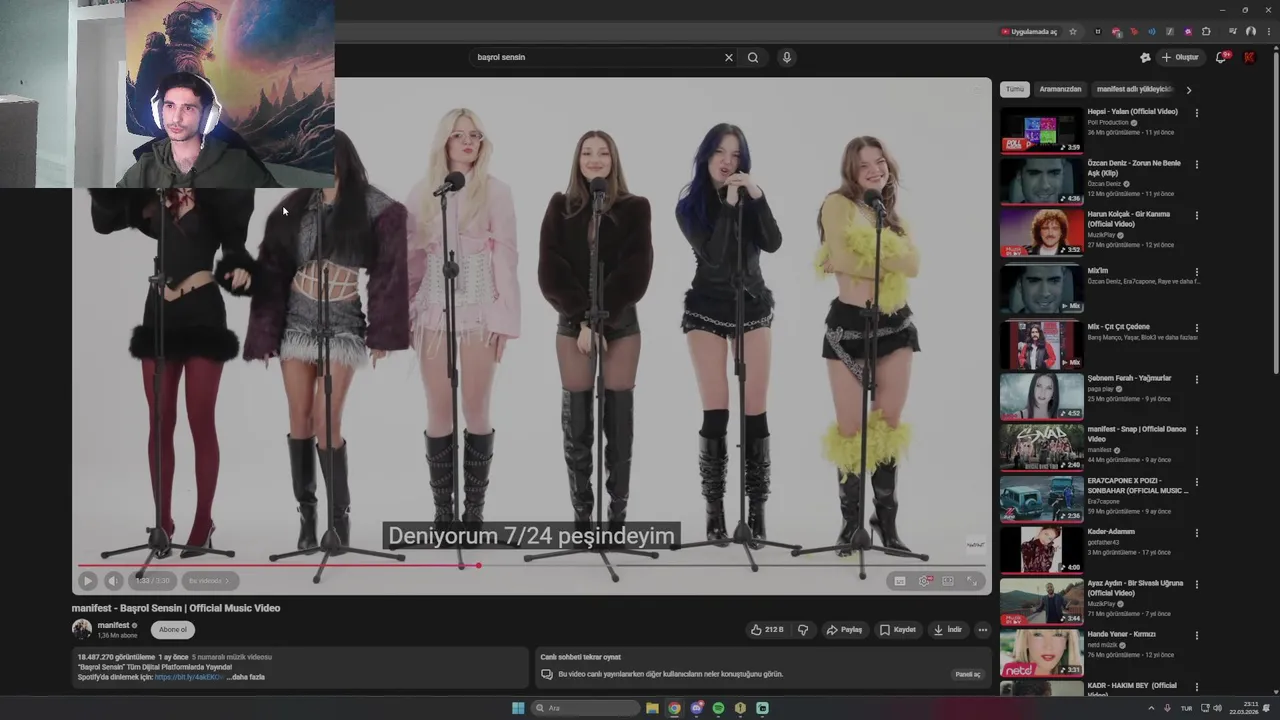The width and height of the screenshot is (1280, 720).
Task: Click the icon left of Oluştur
Action: tap(1145, 57)
